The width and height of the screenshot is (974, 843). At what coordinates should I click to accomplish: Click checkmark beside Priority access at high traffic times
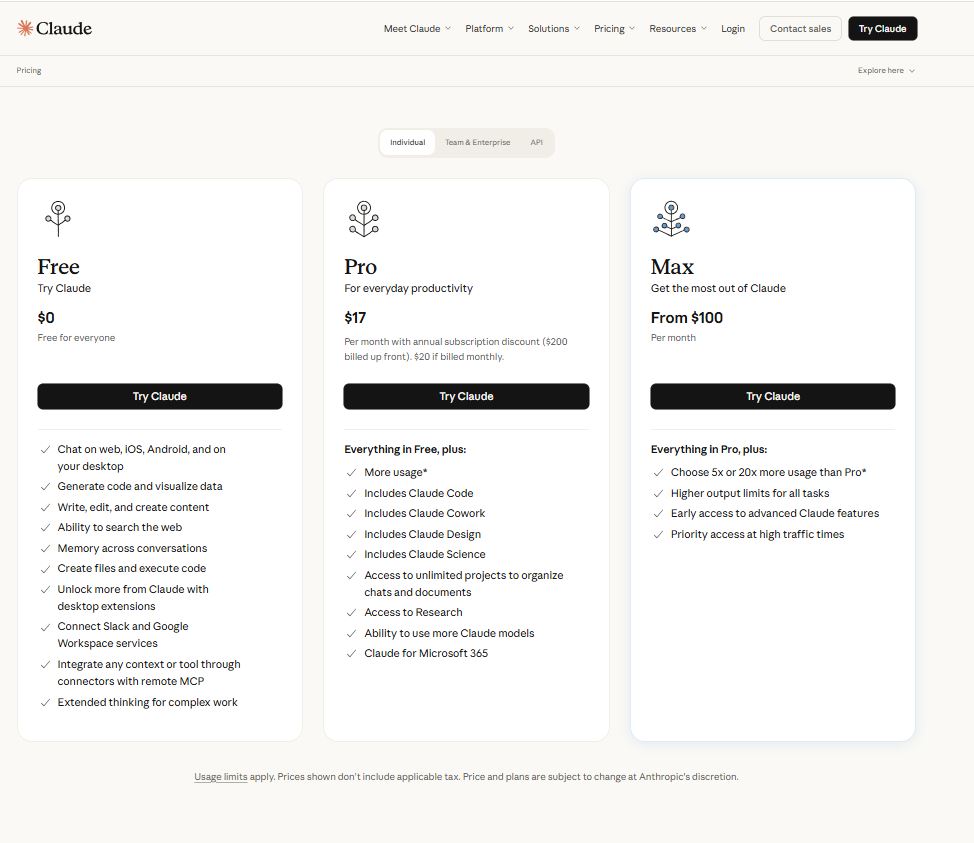[658, 535]
